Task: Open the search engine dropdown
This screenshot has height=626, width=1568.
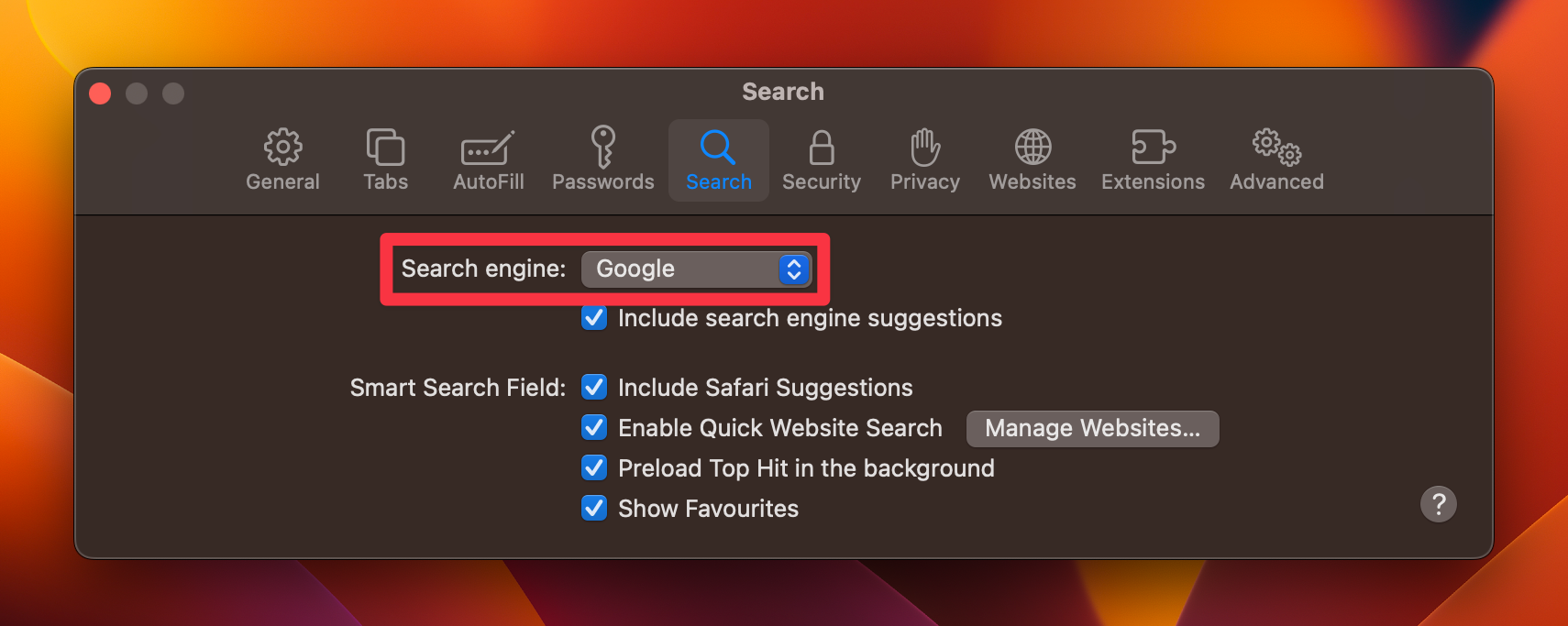Action: pos(696,269)
